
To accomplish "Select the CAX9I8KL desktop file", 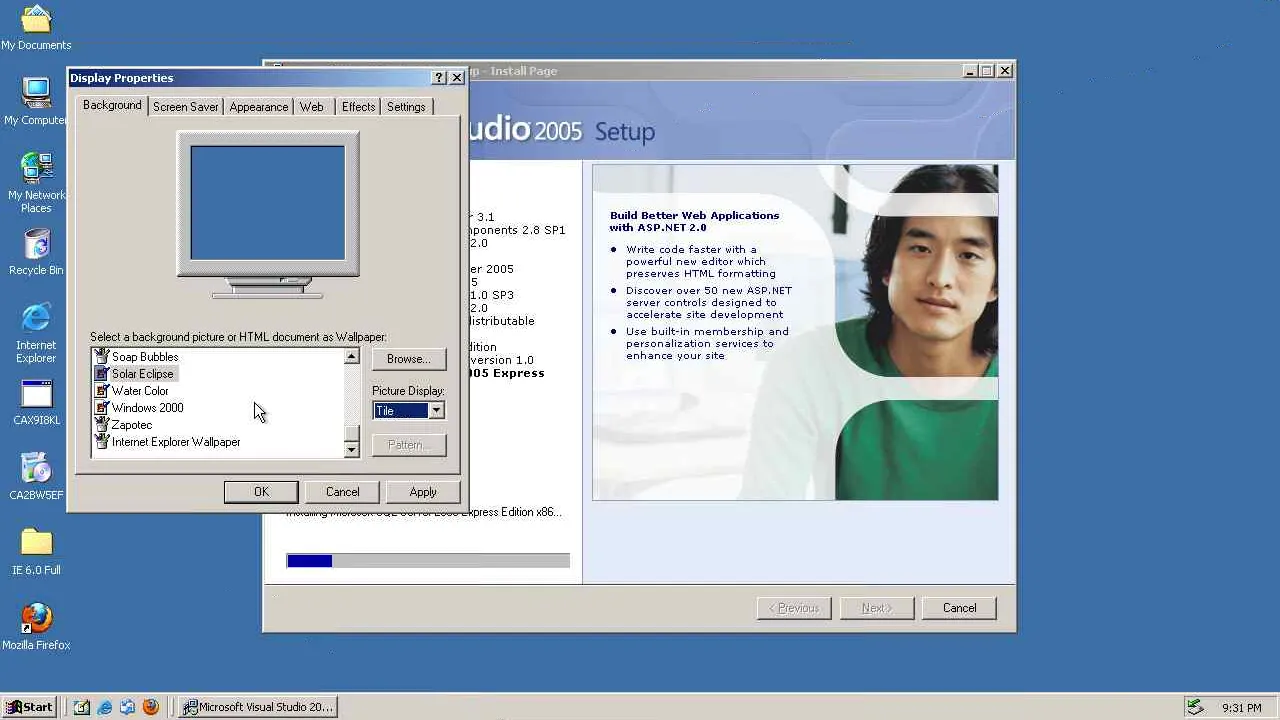I will click(36, 402).
